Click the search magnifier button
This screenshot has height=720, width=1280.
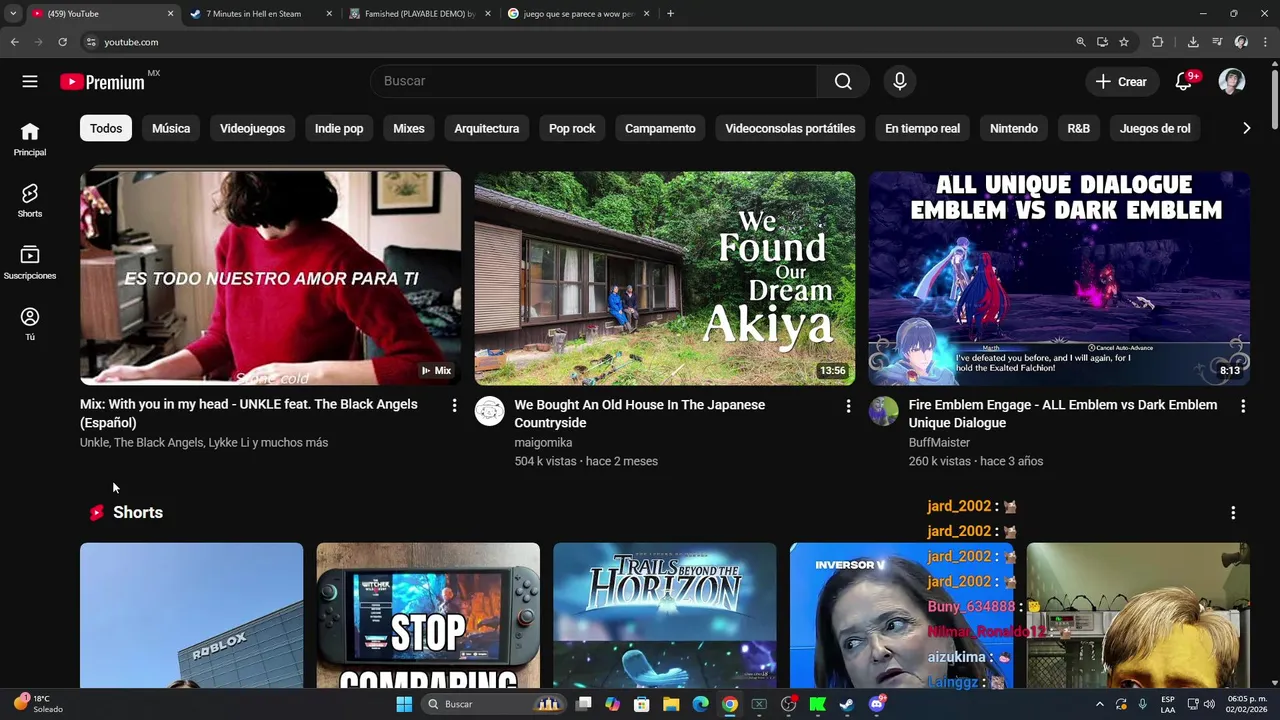coord(843,81)
